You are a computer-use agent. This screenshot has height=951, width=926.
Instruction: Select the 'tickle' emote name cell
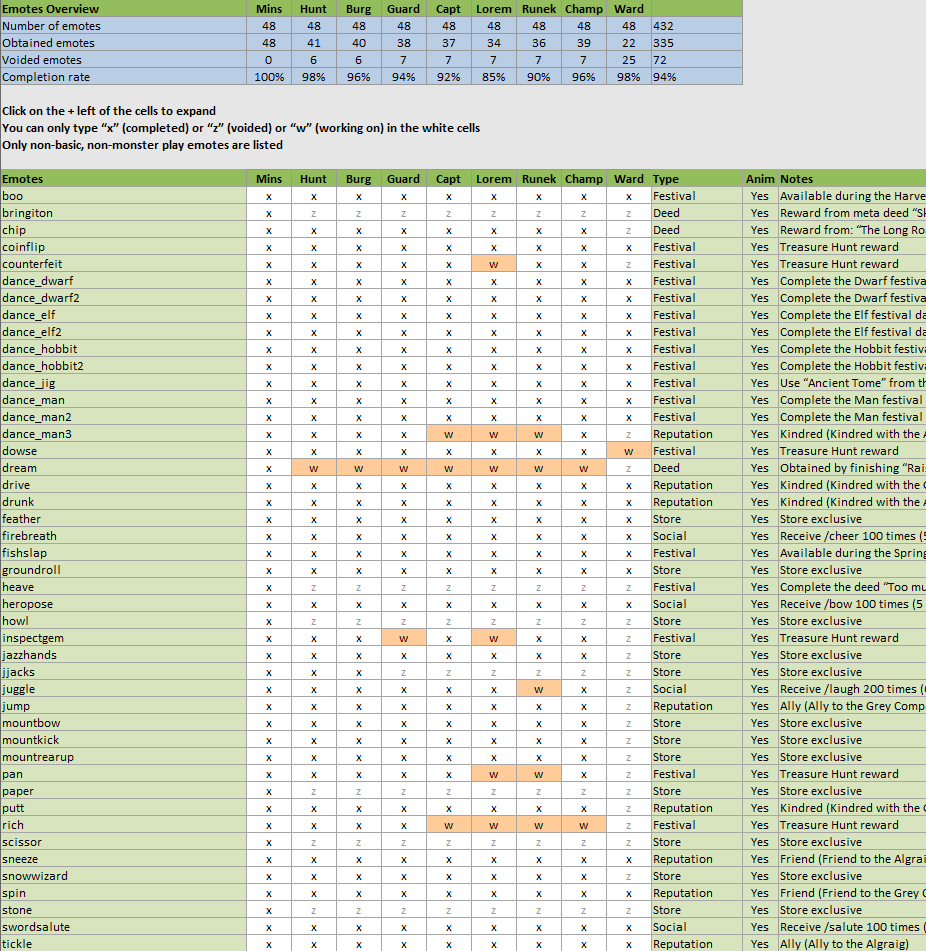(124, 943)
